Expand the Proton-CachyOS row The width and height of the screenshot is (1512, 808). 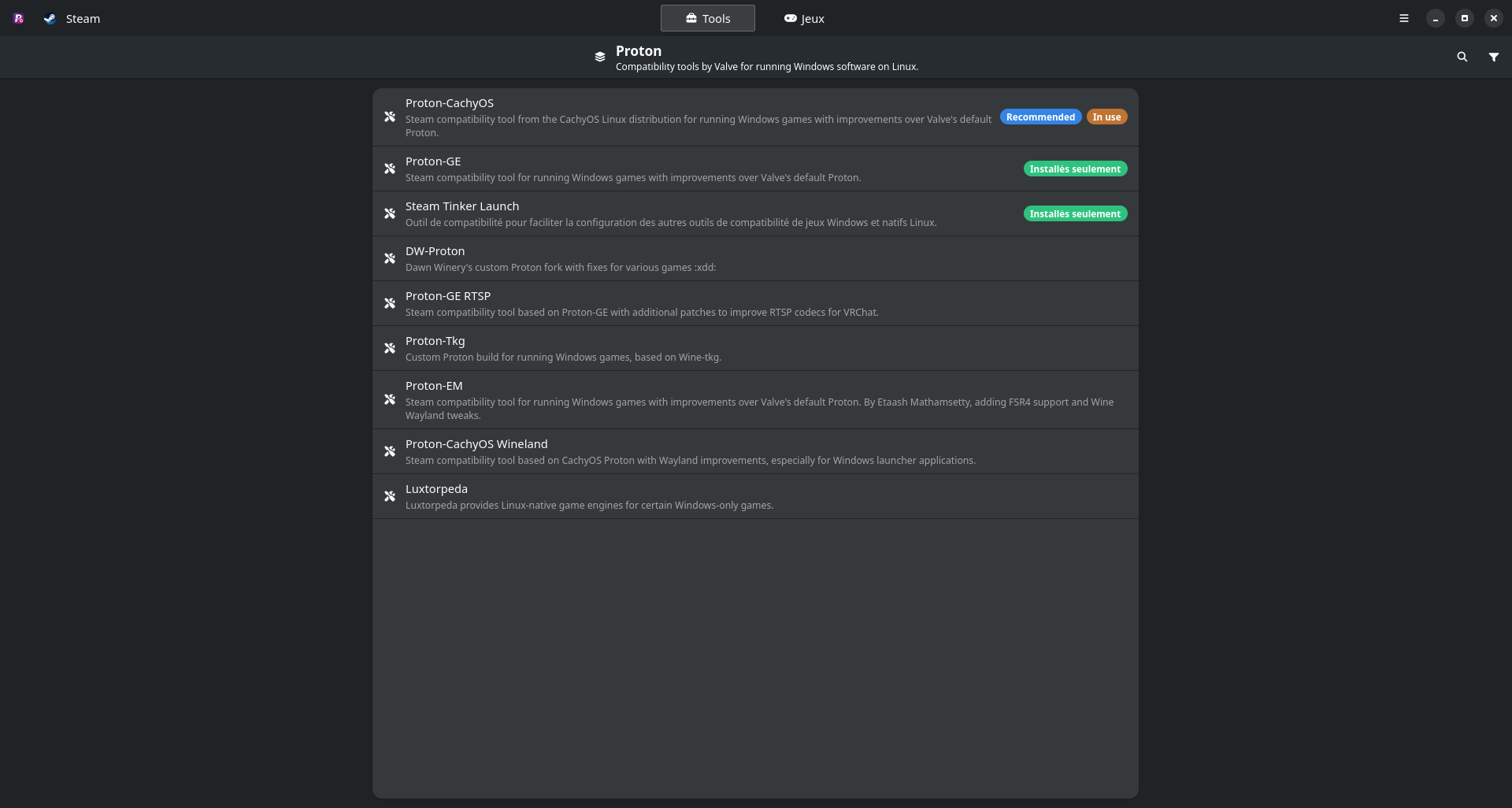pyautogui.click(x=755, y=117)
